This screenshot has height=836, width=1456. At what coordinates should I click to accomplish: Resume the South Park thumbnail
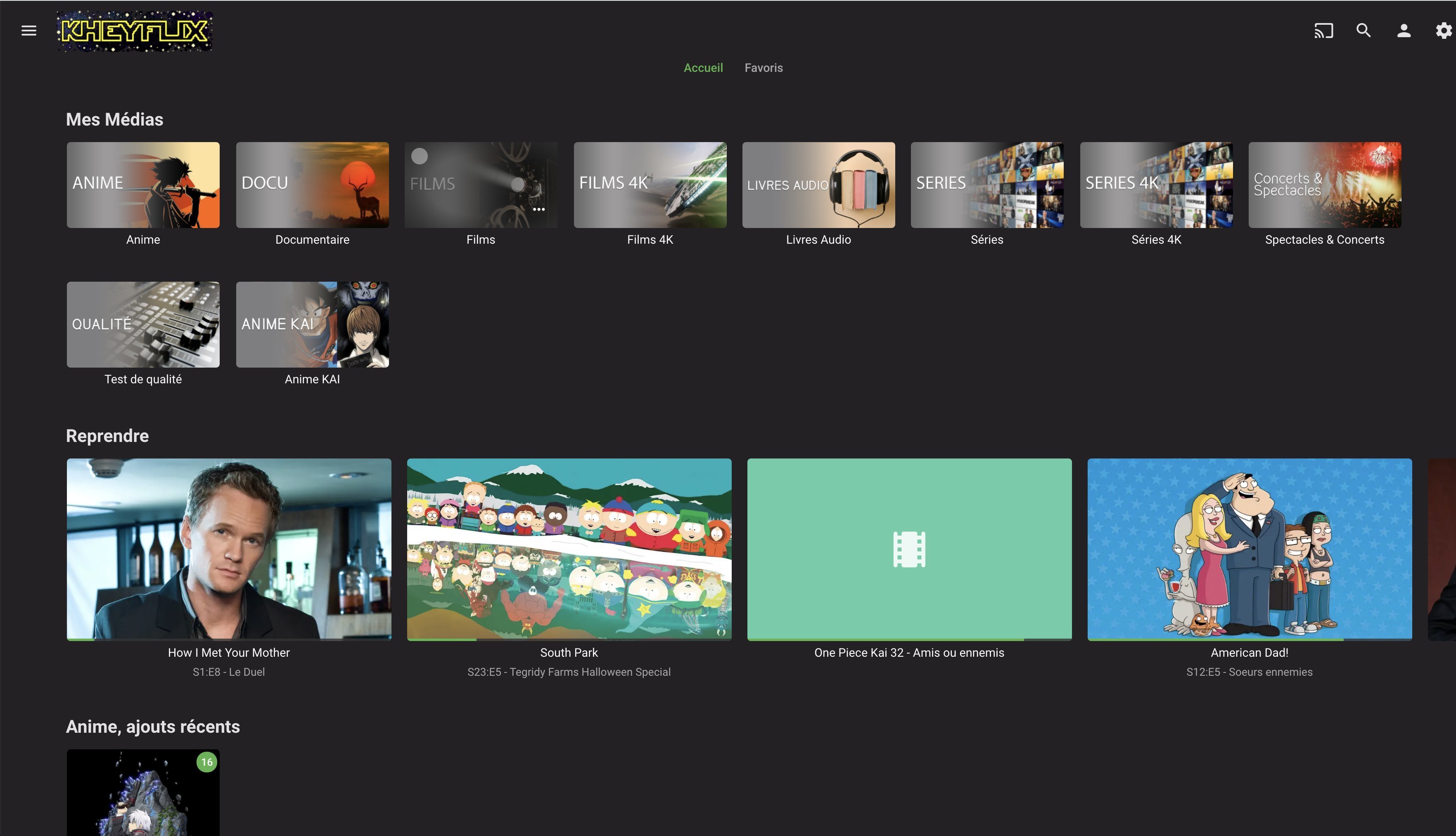pyautogui.click(x=569, y=549)
